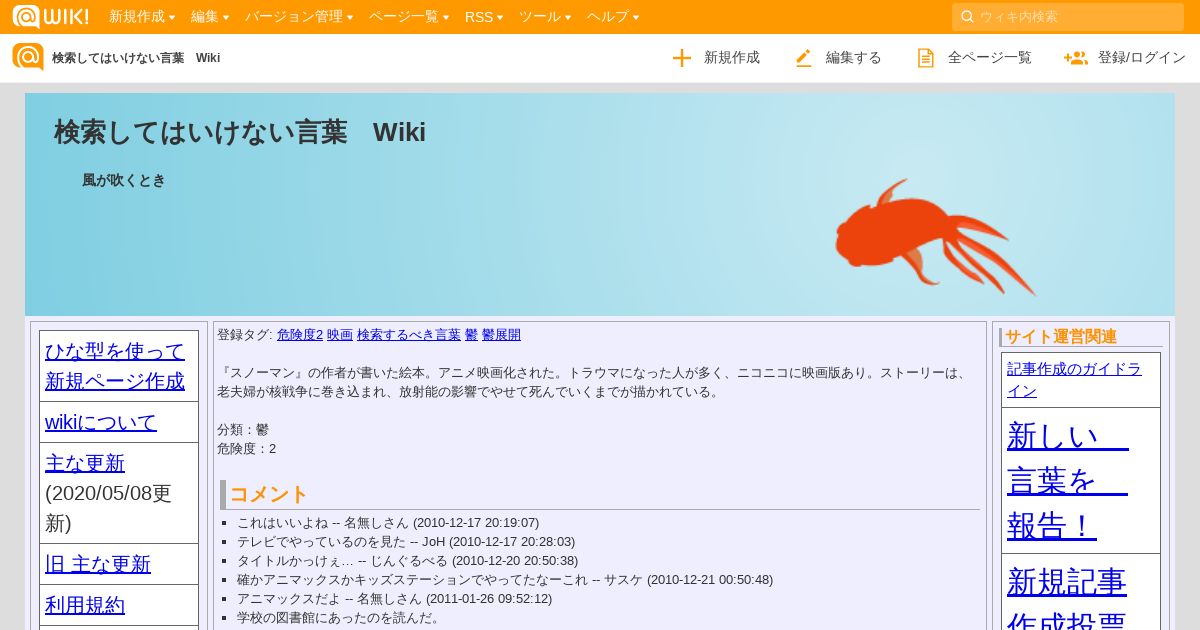The image size is (1200, 630).
Task: Expand the ページ一覧 menu
Action: (409, 17)
